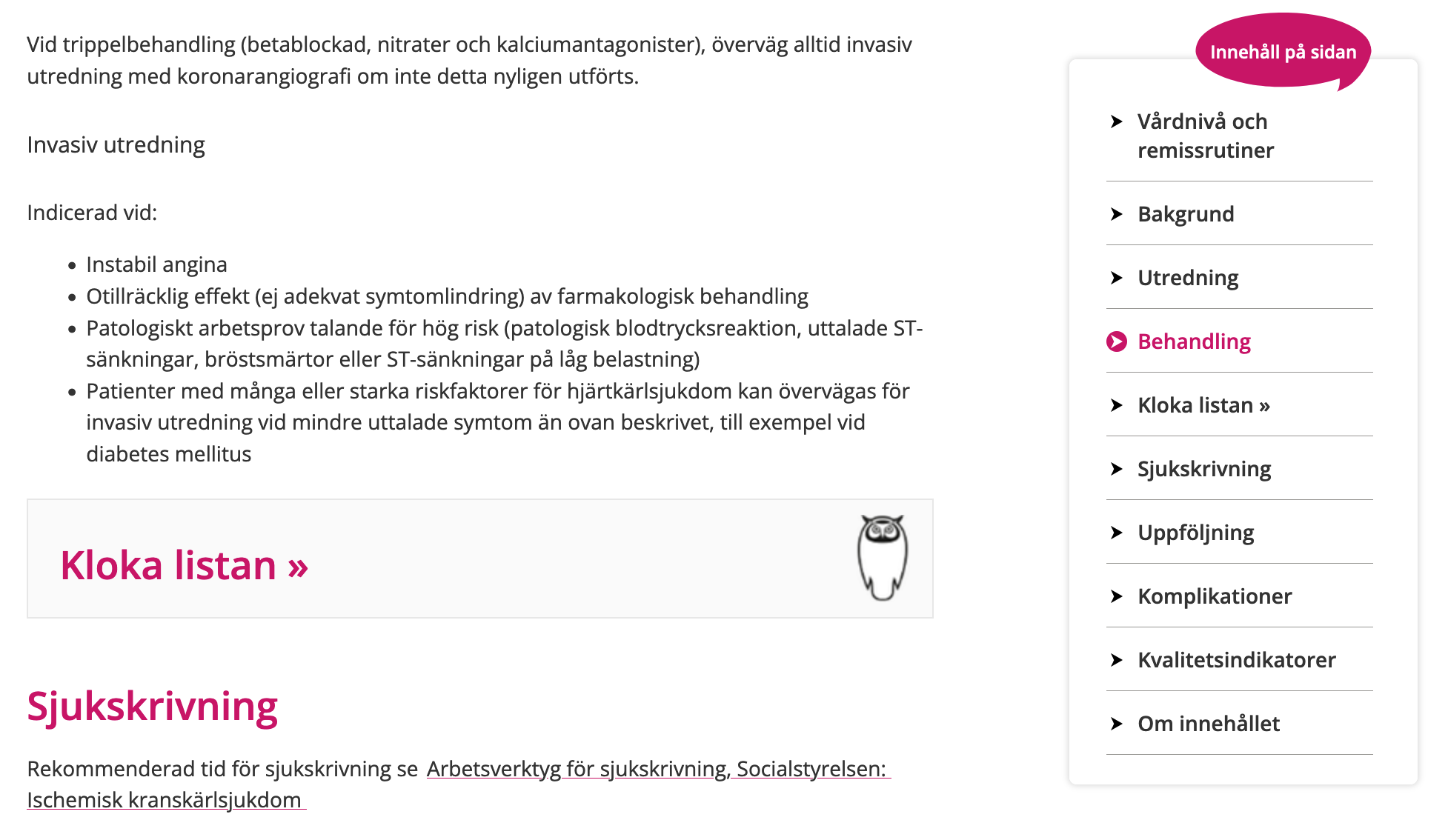
Task: Click the arrow icon beside Om innehållet
Action: [x=1117, y=724]
